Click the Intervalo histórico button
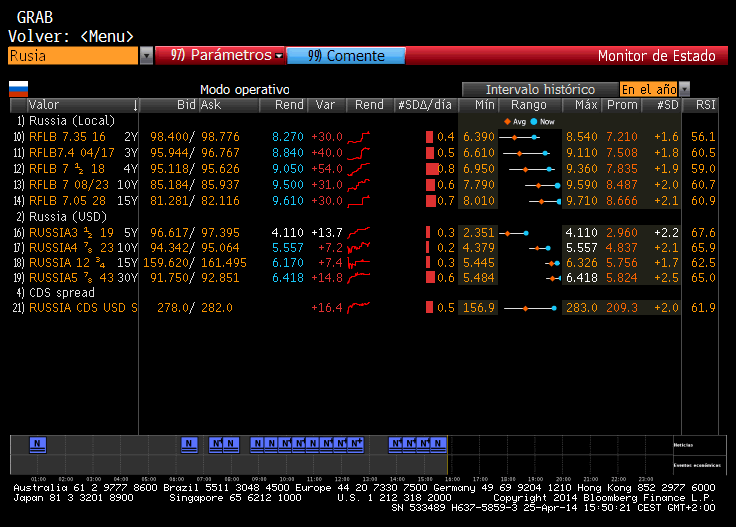 (x=540, y=89)
